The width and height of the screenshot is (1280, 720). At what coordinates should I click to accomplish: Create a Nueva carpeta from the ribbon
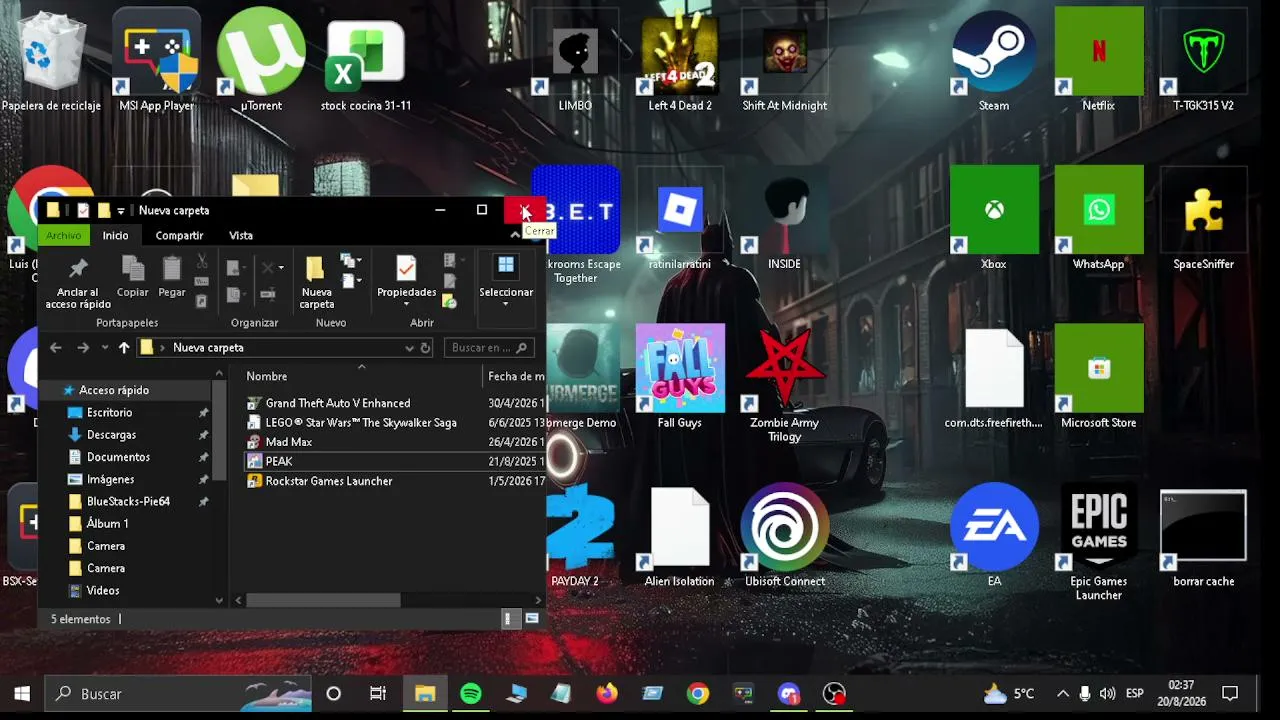[317, 283]
